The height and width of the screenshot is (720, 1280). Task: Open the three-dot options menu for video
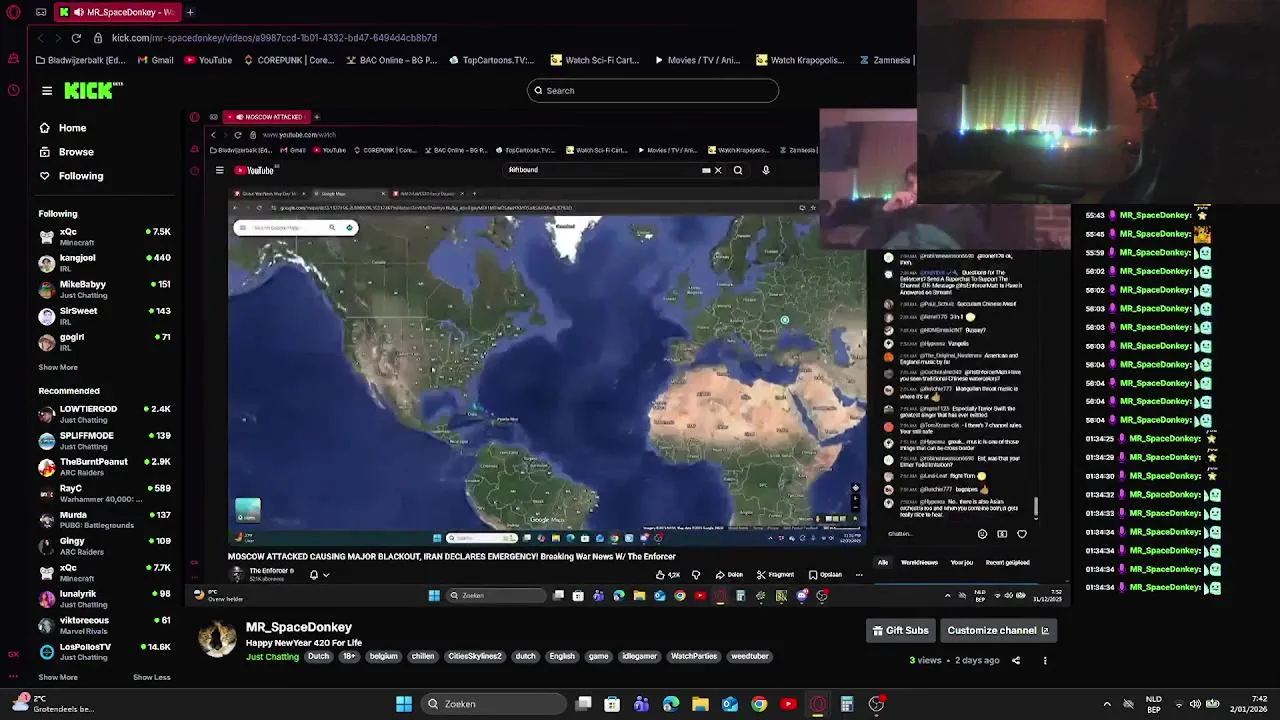point(1045,660)
